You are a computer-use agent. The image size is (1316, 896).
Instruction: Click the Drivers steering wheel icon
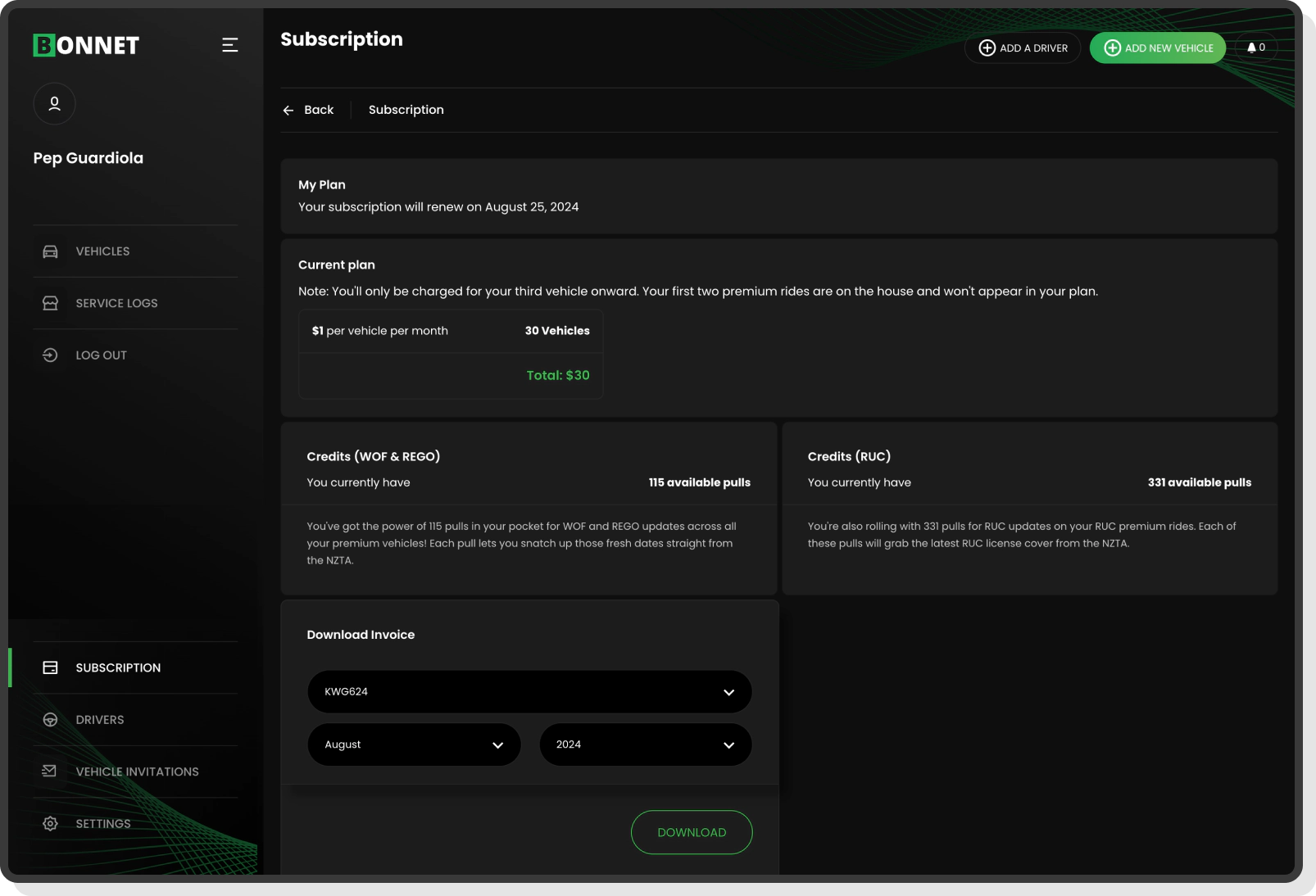[50, 719]
